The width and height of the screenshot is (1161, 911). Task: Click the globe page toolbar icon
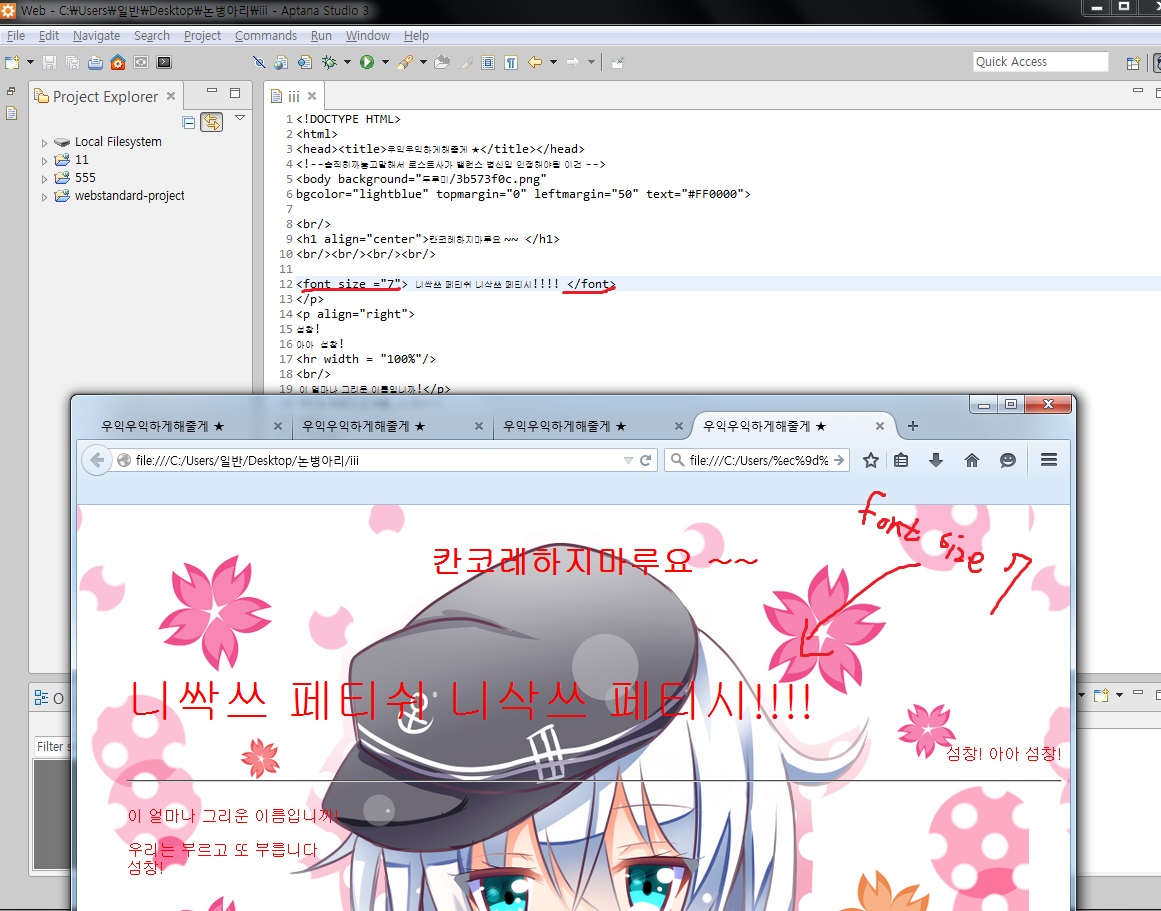281,62
